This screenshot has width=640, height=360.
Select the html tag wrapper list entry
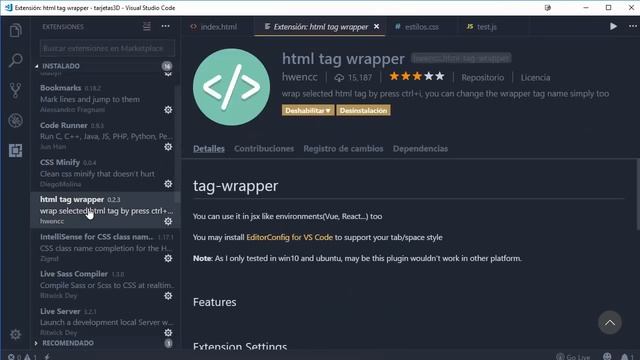pos(104,210)
